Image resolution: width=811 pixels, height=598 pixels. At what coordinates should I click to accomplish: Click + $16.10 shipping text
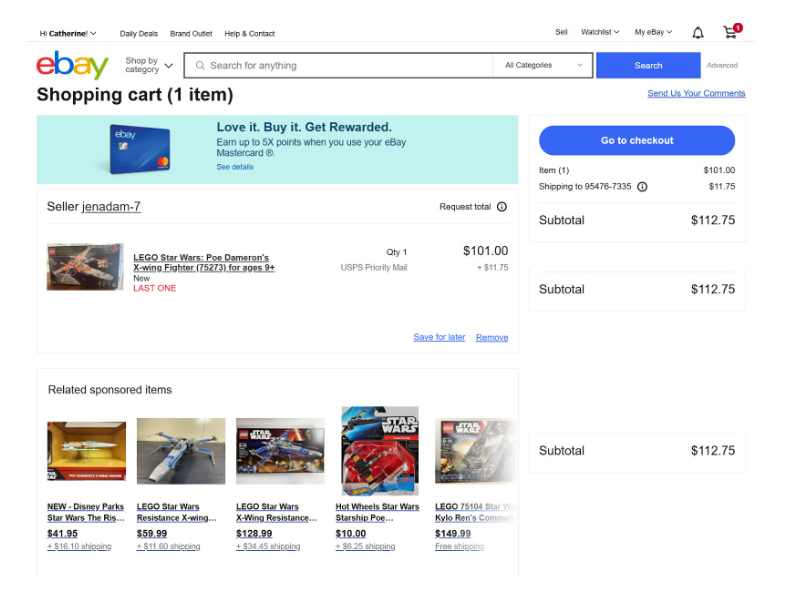click(79, 546)
